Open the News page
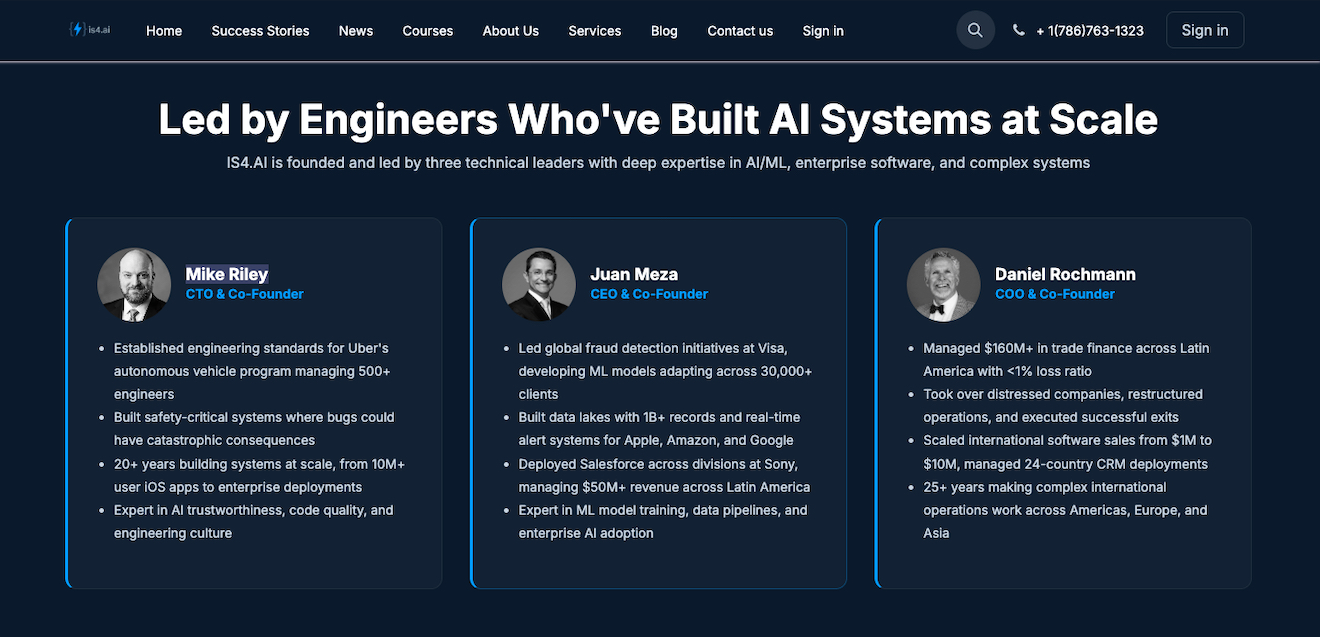This screenshot has width=1320, height=637. click(356, 31)
